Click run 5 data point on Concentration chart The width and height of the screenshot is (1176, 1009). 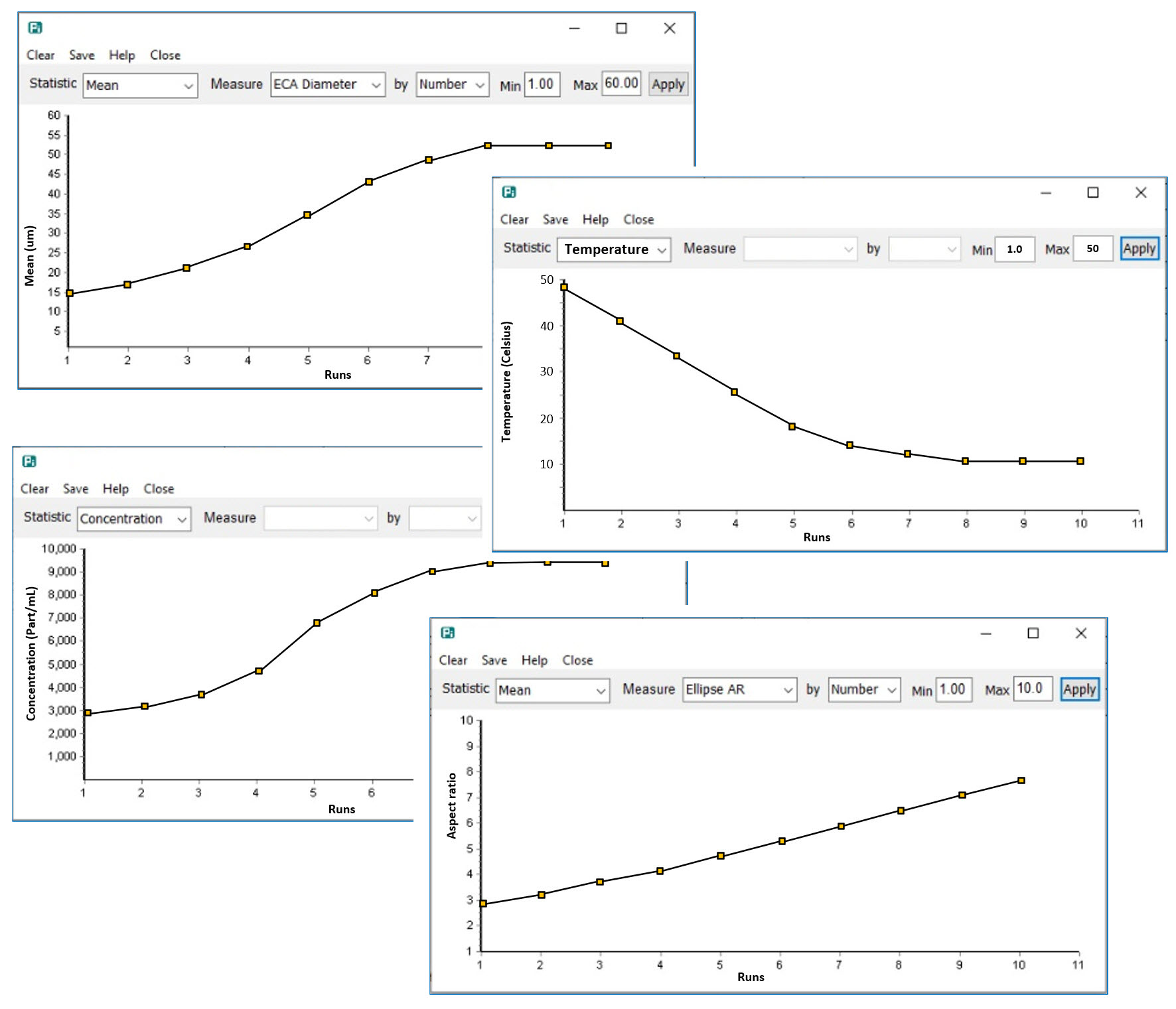pos(317,623)
